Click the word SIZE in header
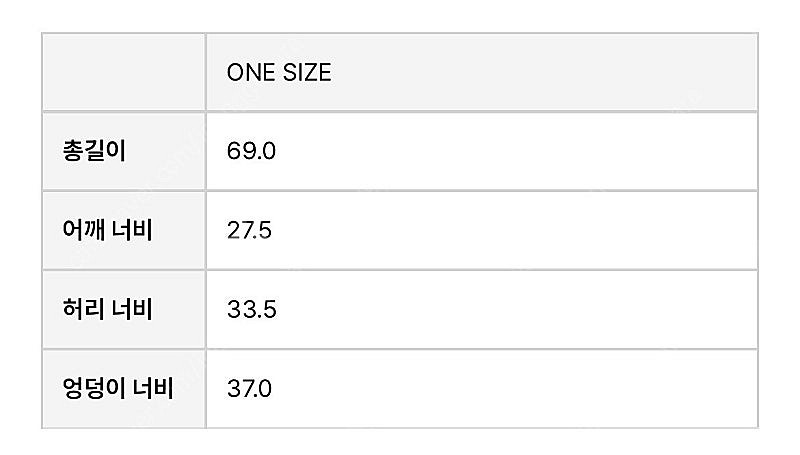Screen dimensions: 800x455 point(307,72)
